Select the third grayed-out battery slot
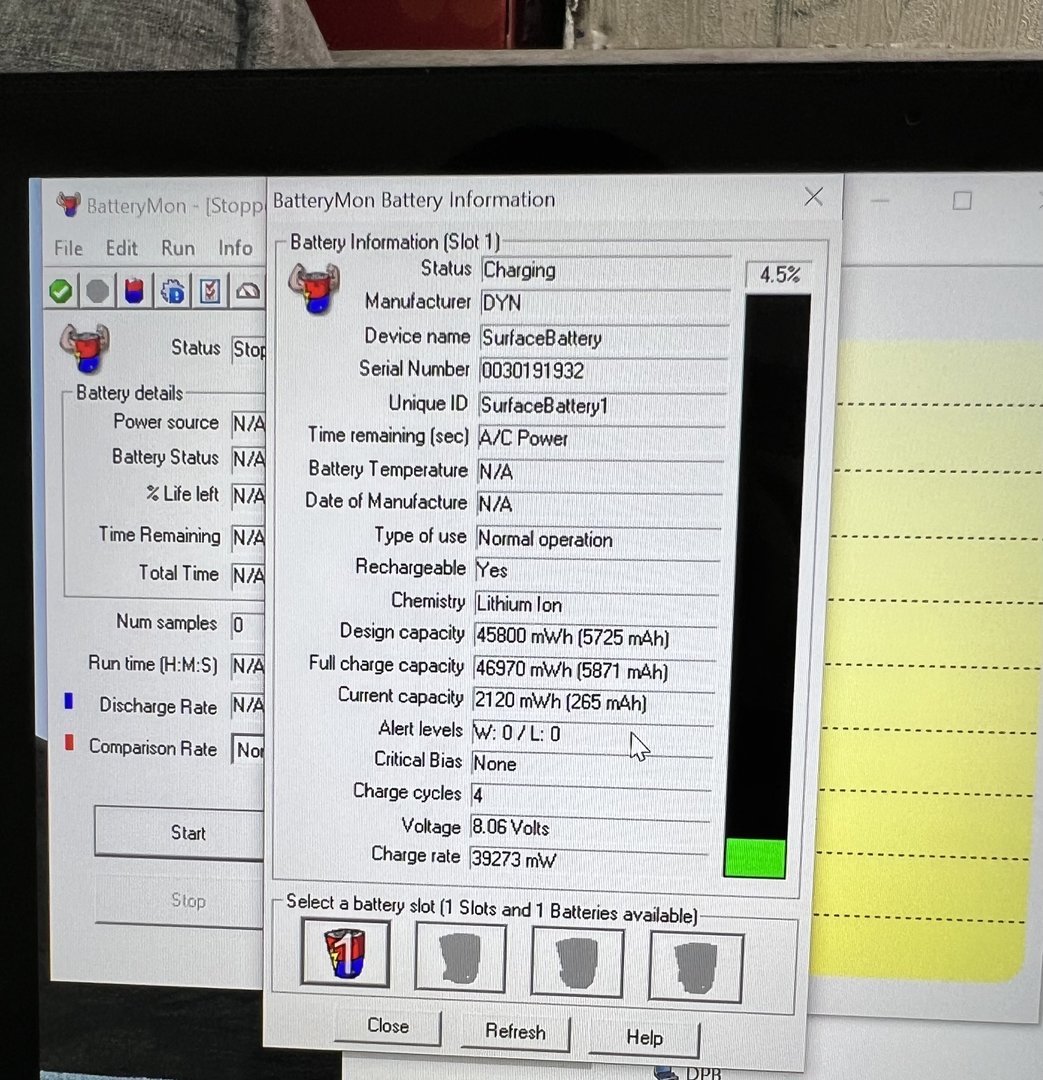Image resolution: width=1043 pixels, height=1080 pixels. (577, 962)
